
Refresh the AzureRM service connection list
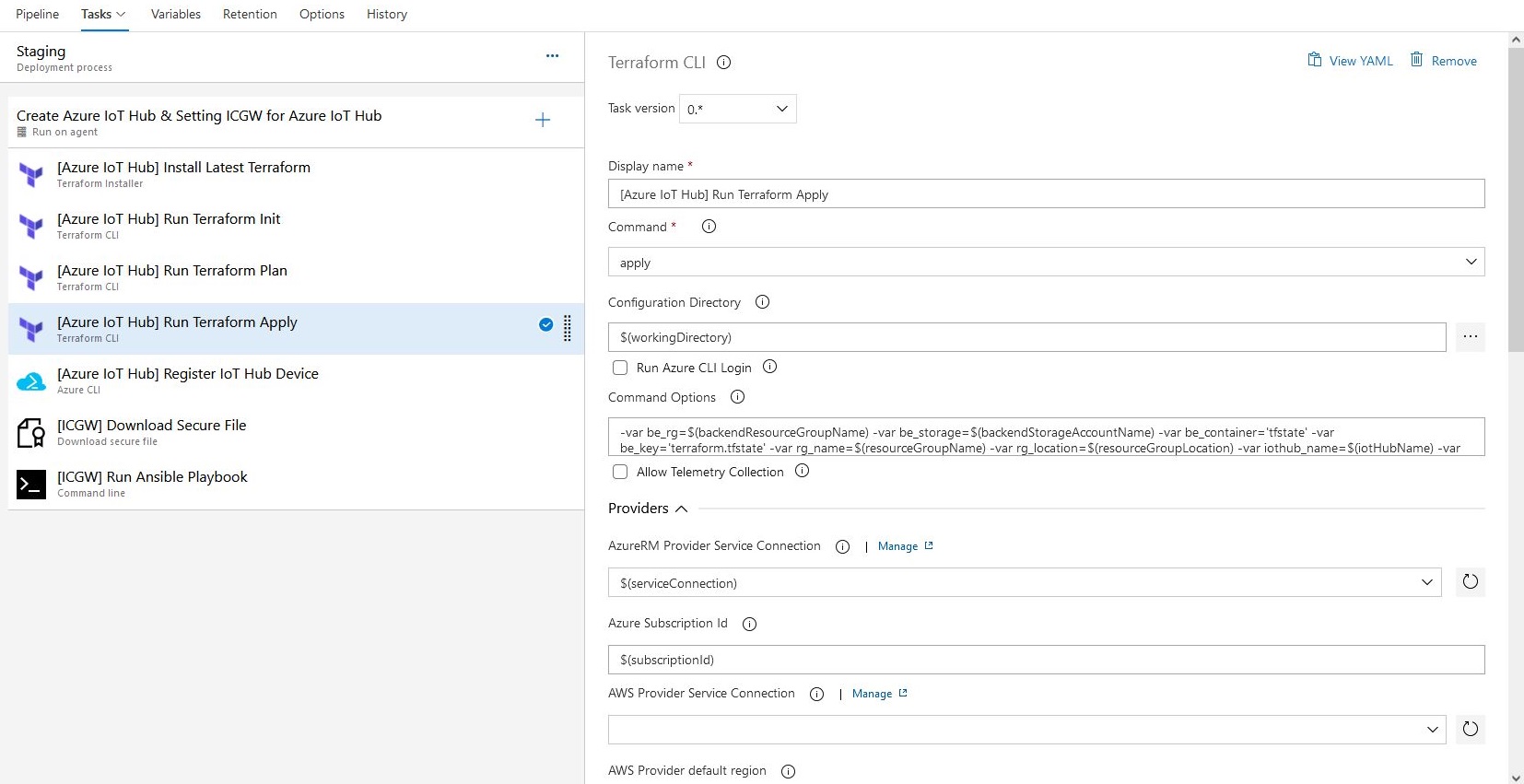click(1470, 582)
